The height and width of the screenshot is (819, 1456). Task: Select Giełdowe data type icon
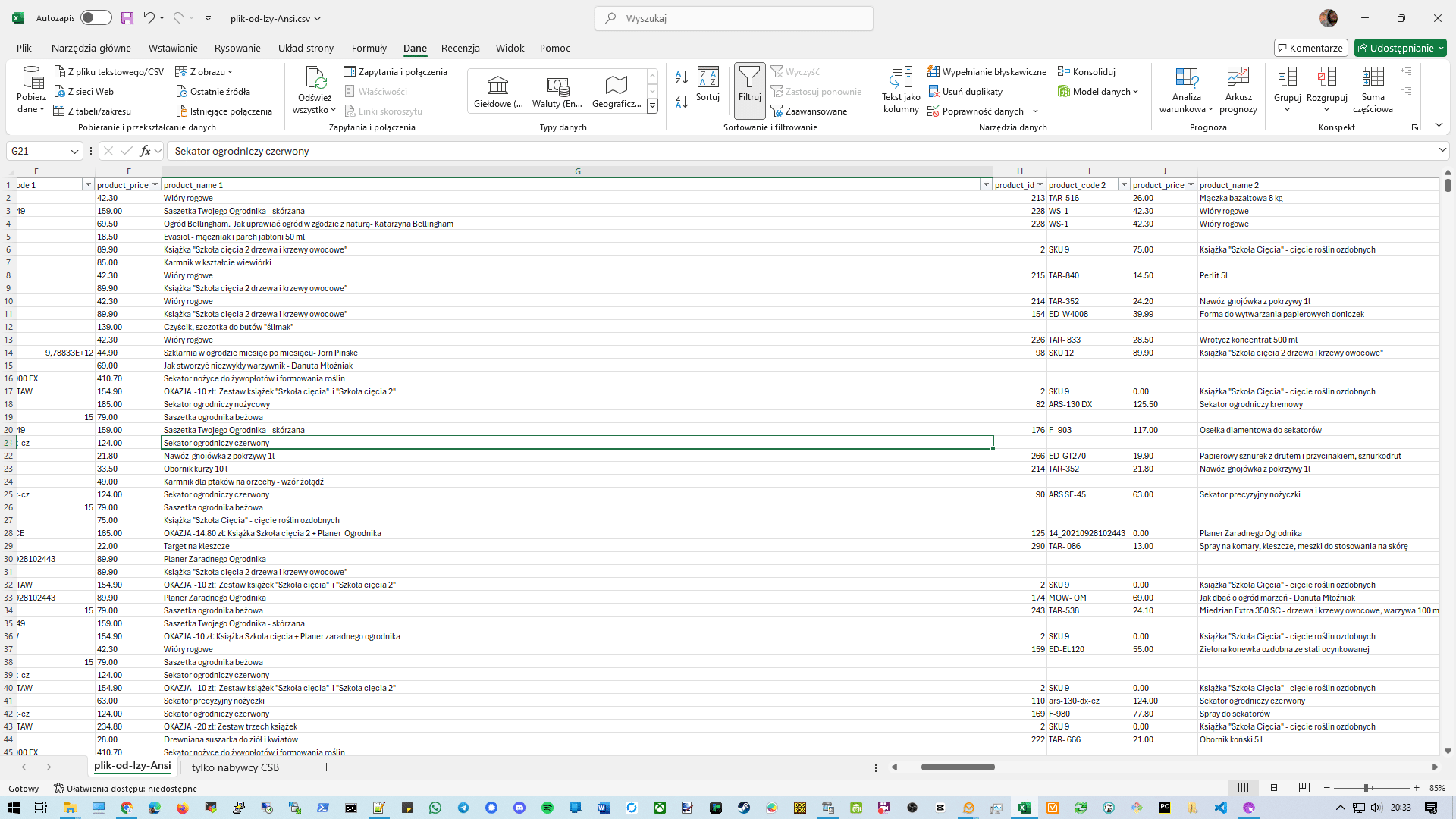click(497, 84)
